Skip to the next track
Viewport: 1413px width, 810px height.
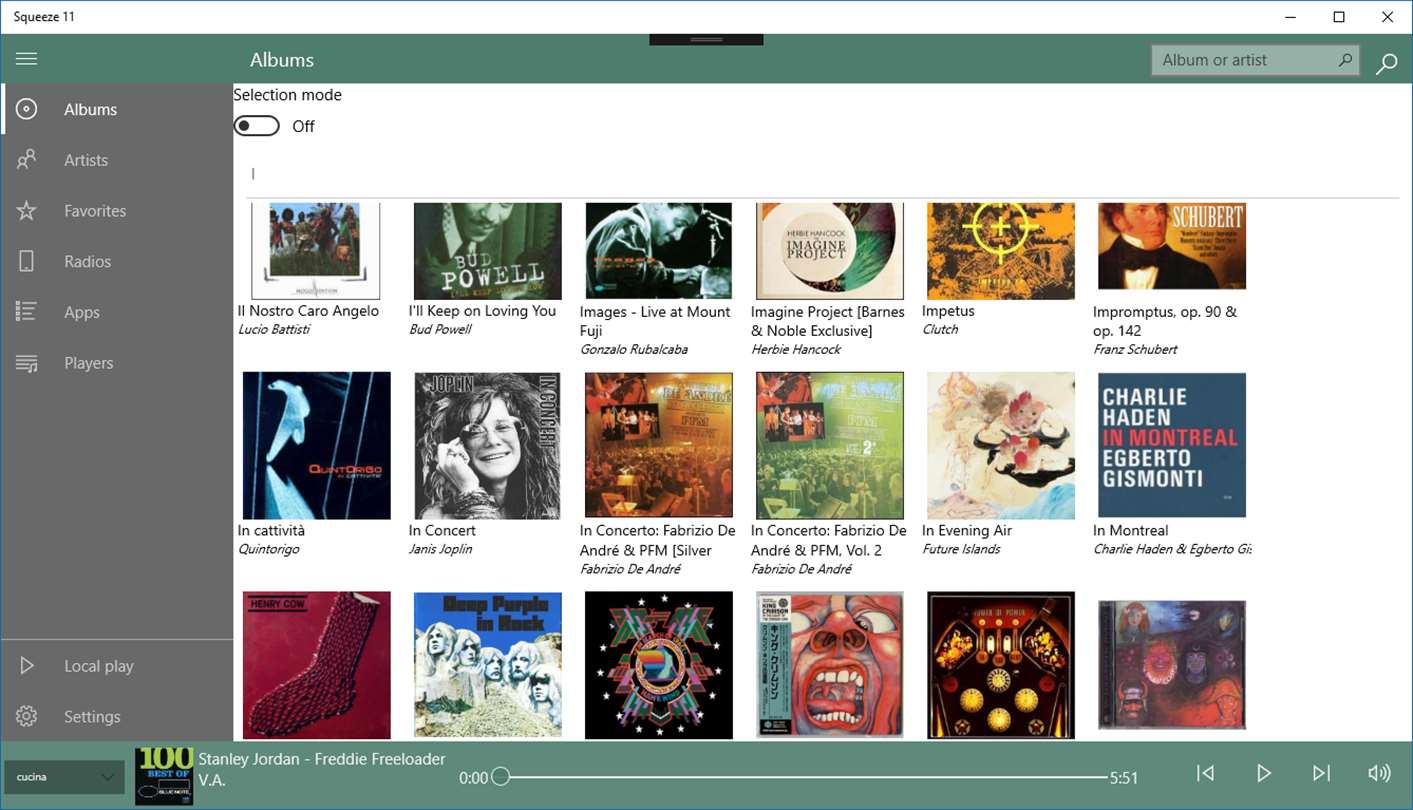(1321, 773)
